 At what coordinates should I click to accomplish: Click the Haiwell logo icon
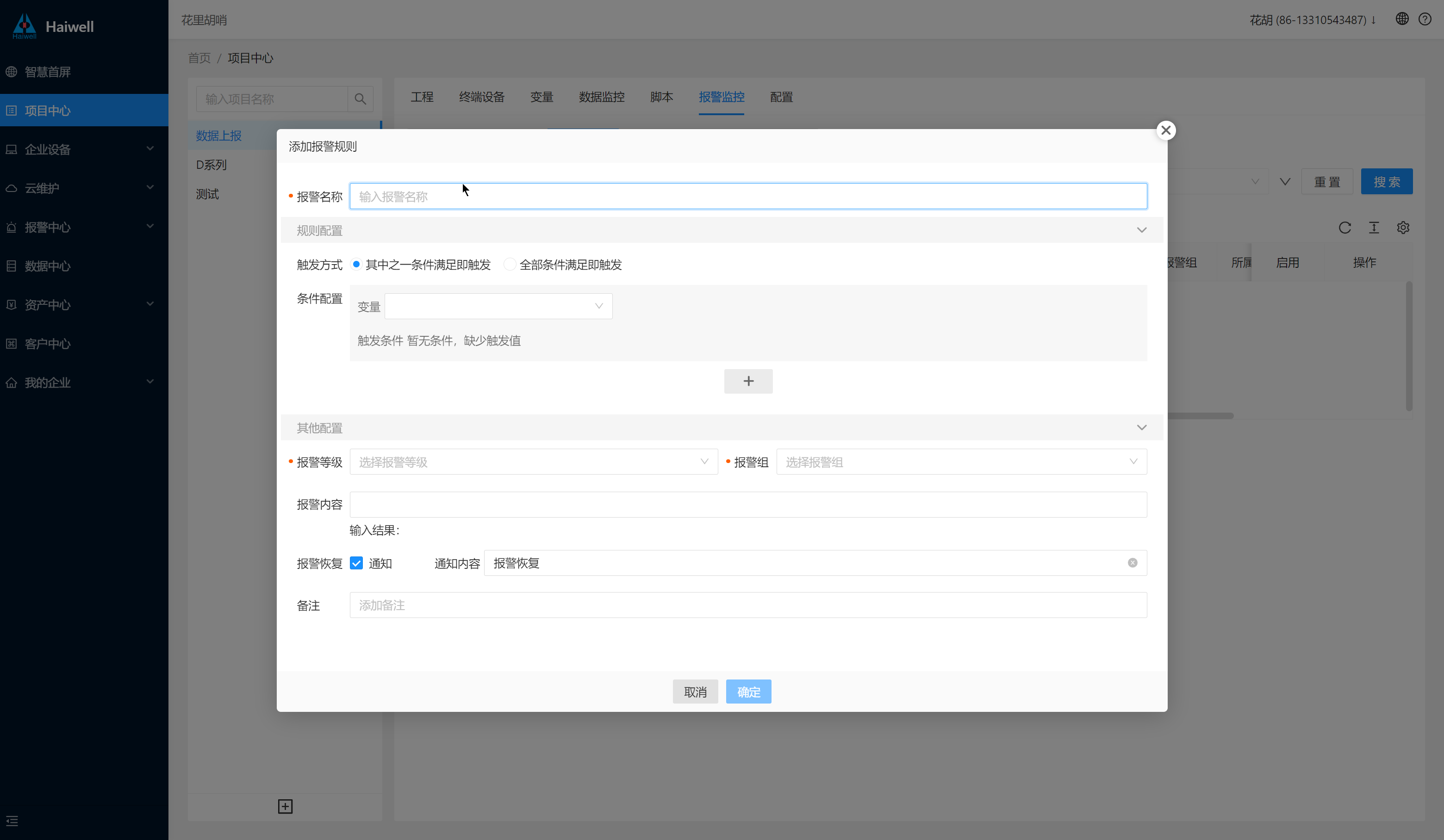[24, 26]
